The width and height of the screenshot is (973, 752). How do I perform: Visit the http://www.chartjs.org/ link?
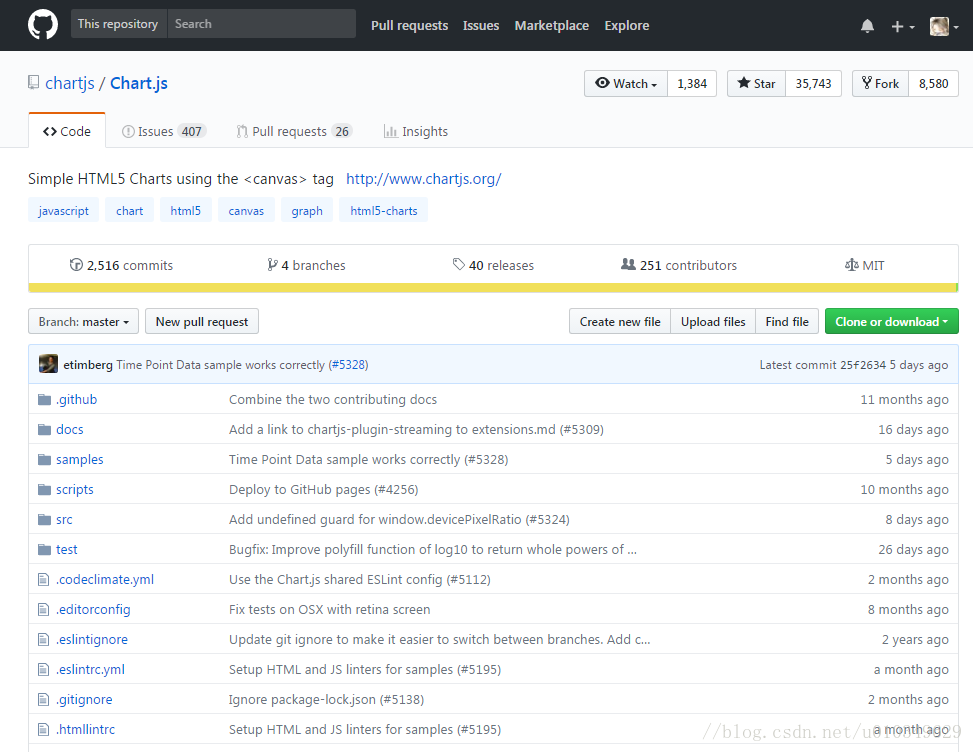tap(424, 179)
